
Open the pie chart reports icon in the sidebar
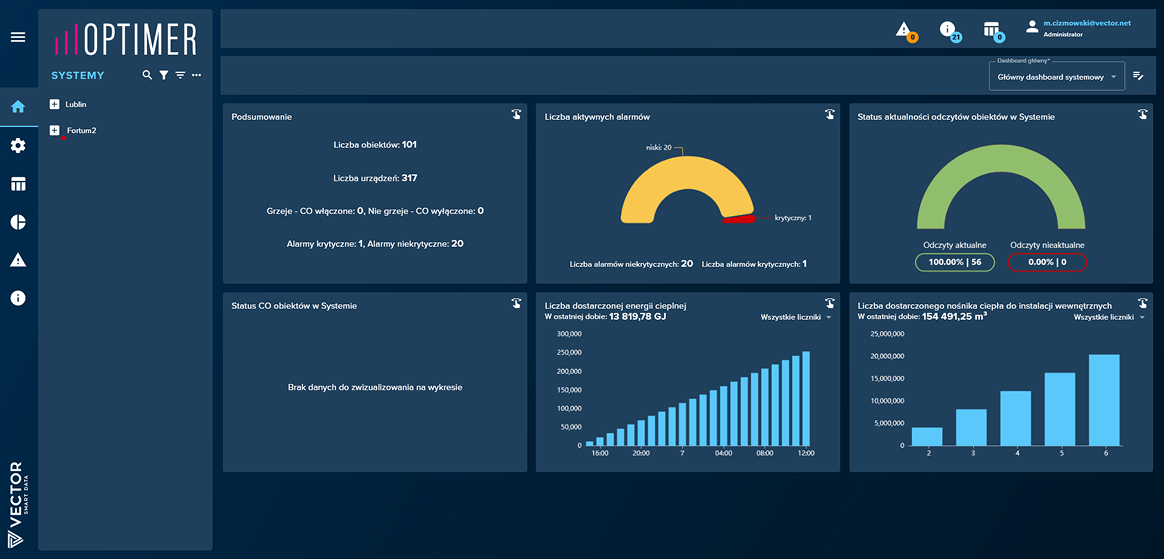click(x=18, y=222)
